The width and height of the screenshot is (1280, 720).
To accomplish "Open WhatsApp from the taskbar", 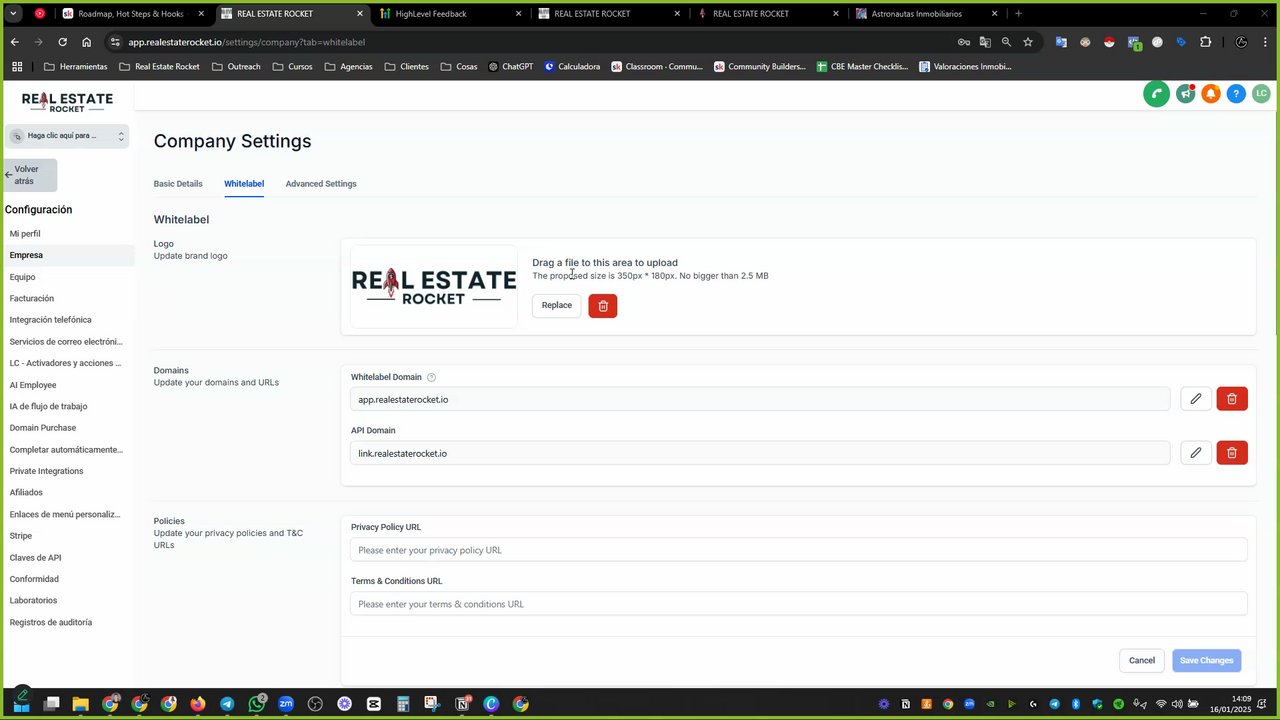I will click(257, 704).
